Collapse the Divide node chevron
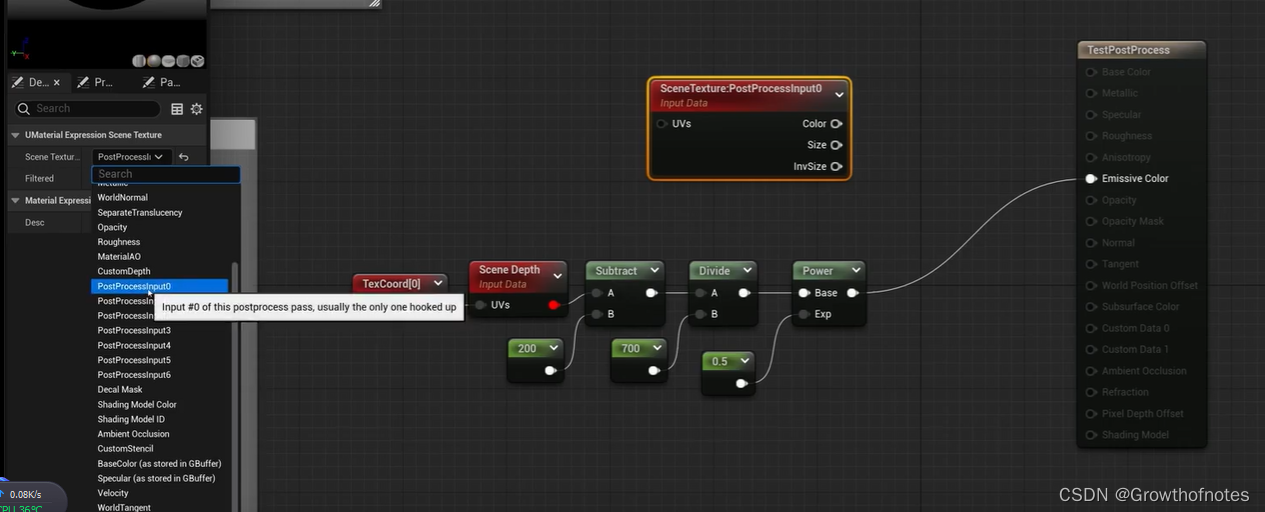 click(747, 271)
